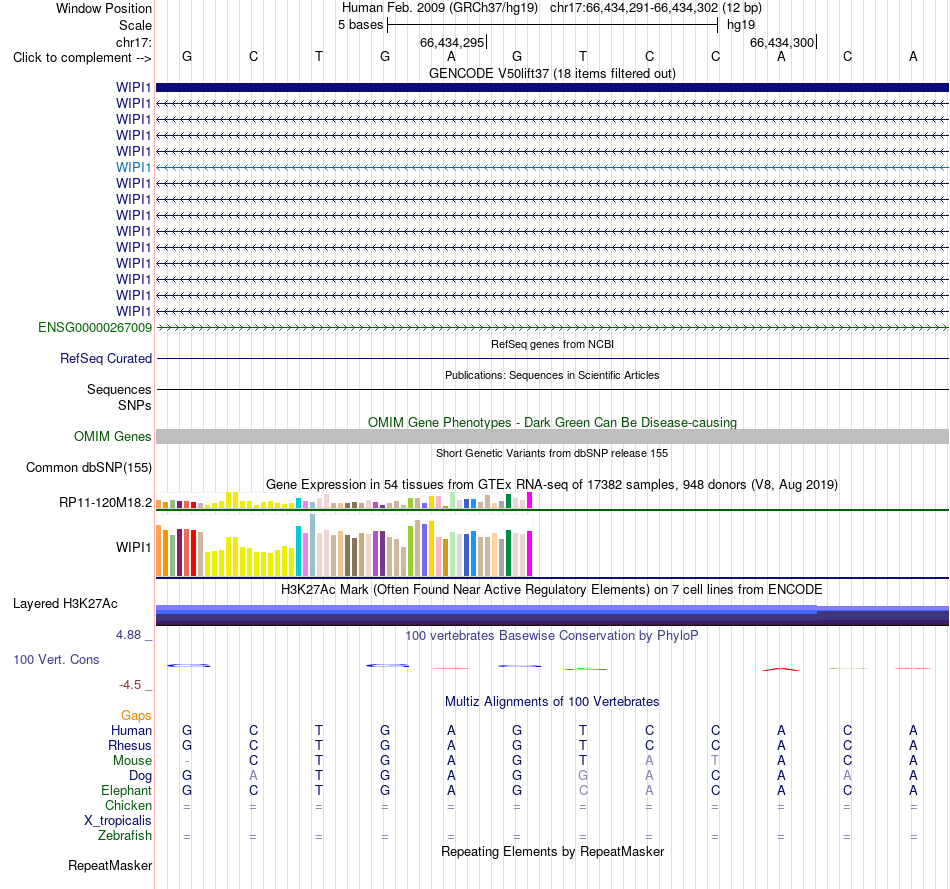Select the Rhesus alignment row label
The height and width of the screenshot is (889, 950).
130,745
